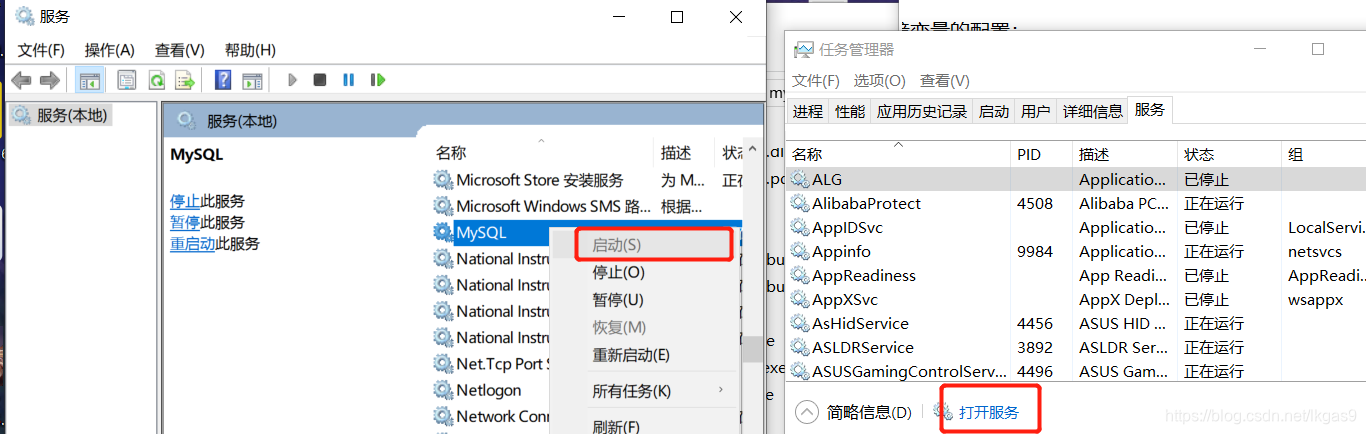Select the 服务 tab in Task Manager
The width and height of the screenshot is (1366, 434).
pyautogui.click(x=1150, y=110)
